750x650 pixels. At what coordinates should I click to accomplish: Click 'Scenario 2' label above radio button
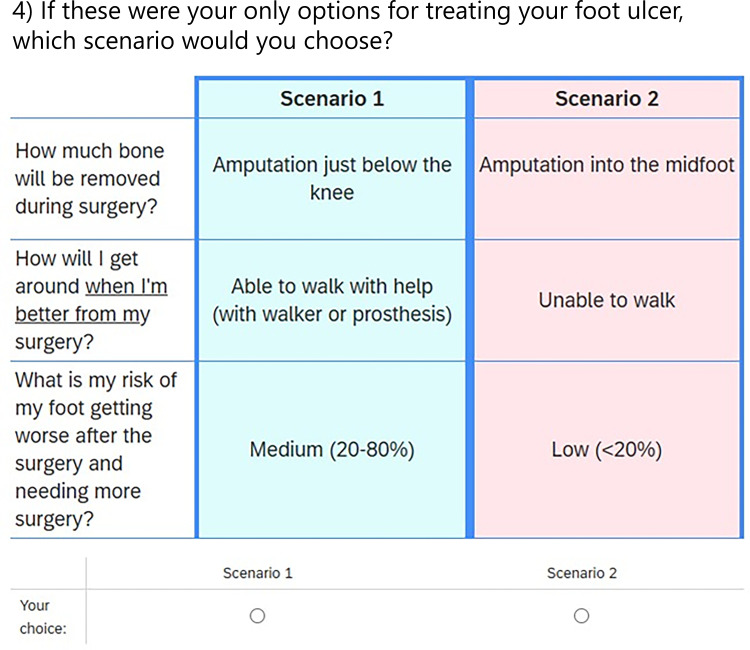(582, 573)
